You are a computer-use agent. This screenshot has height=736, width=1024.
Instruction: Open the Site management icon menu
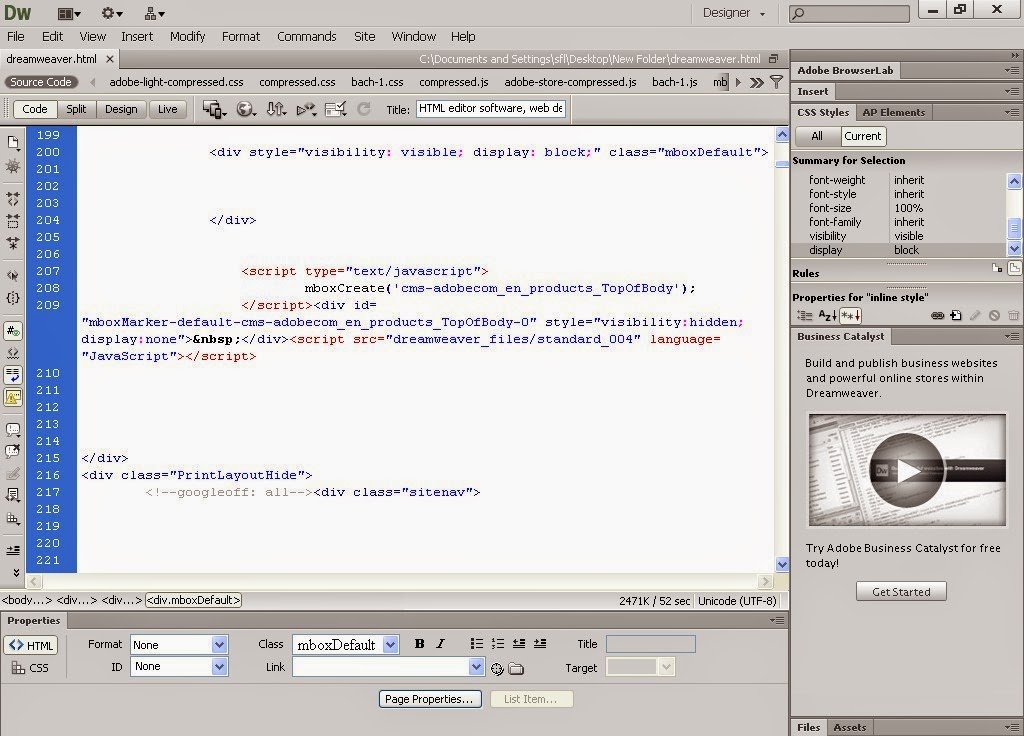[154, 13]
